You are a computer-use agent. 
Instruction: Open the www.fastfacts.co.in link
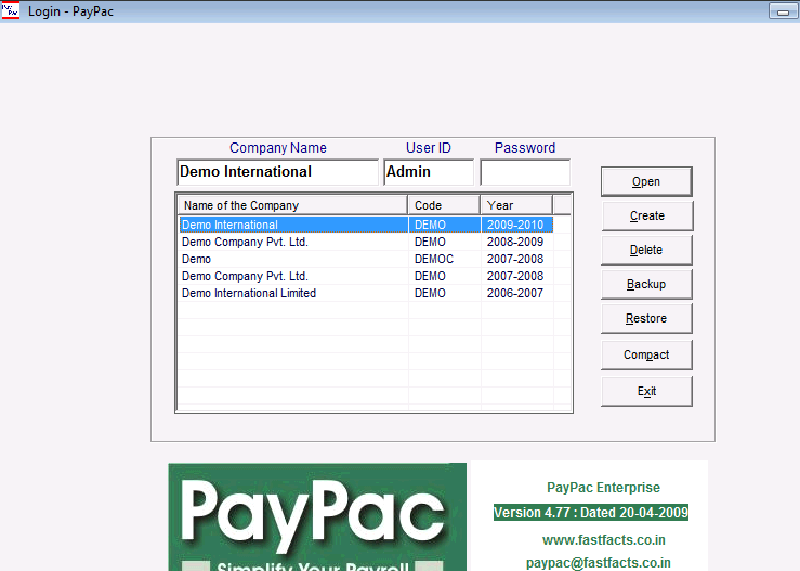click(604, 540)
